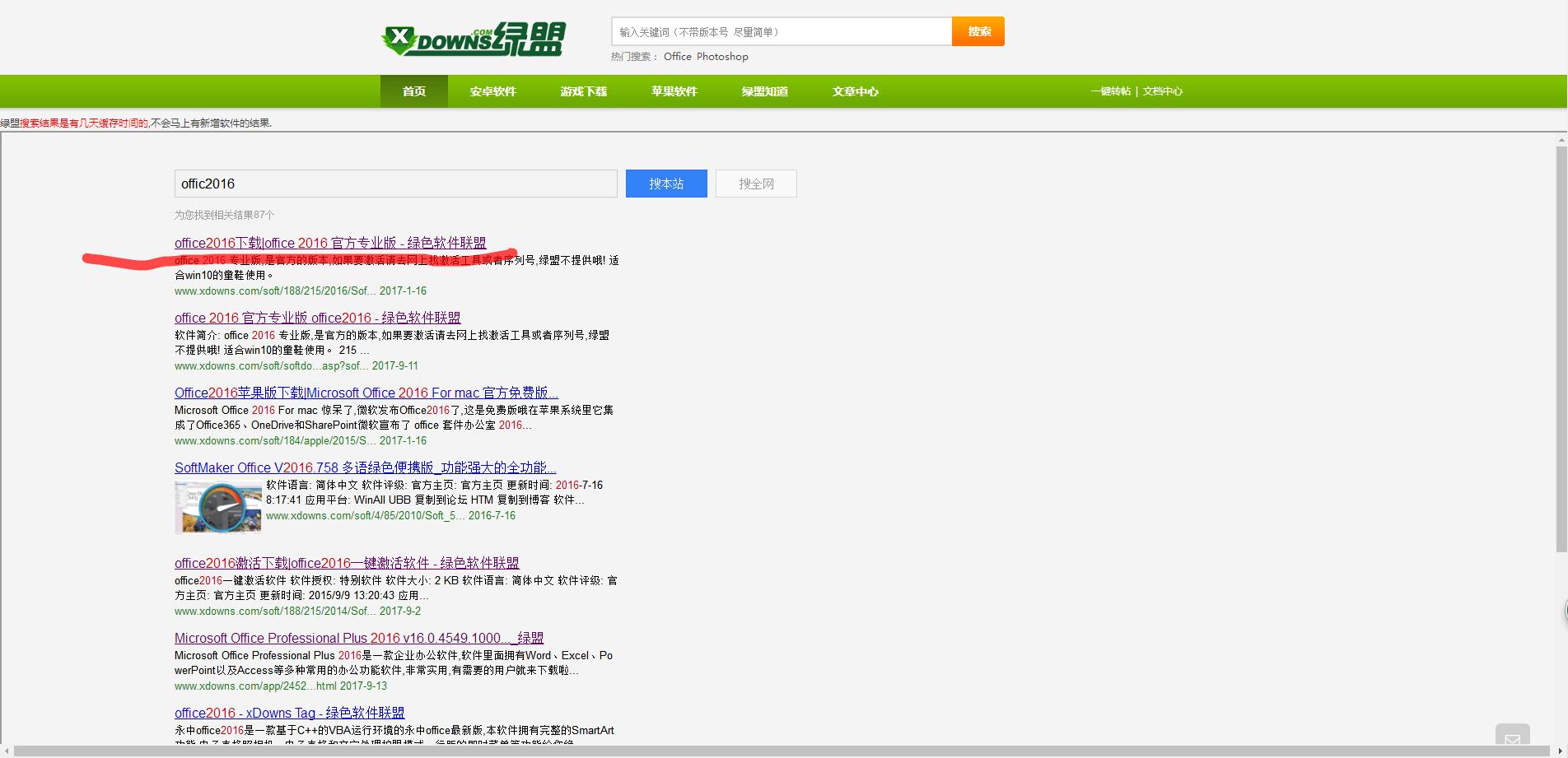
Task: Click 文档中心 in the green bar
Action: (x=1162, y=91)
